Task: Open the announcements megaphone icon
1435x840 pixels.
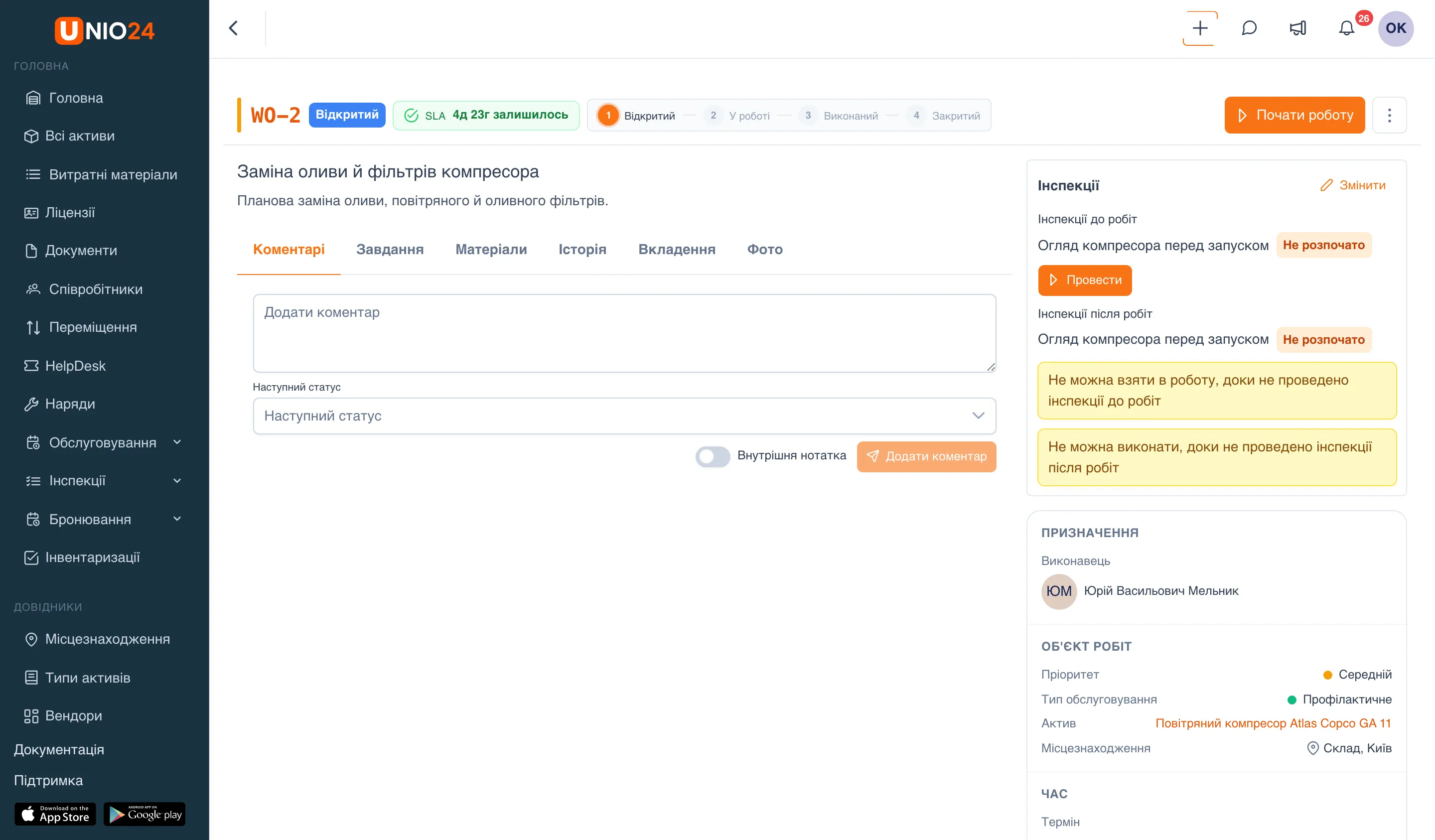Action: click(x=1298, y=28)
